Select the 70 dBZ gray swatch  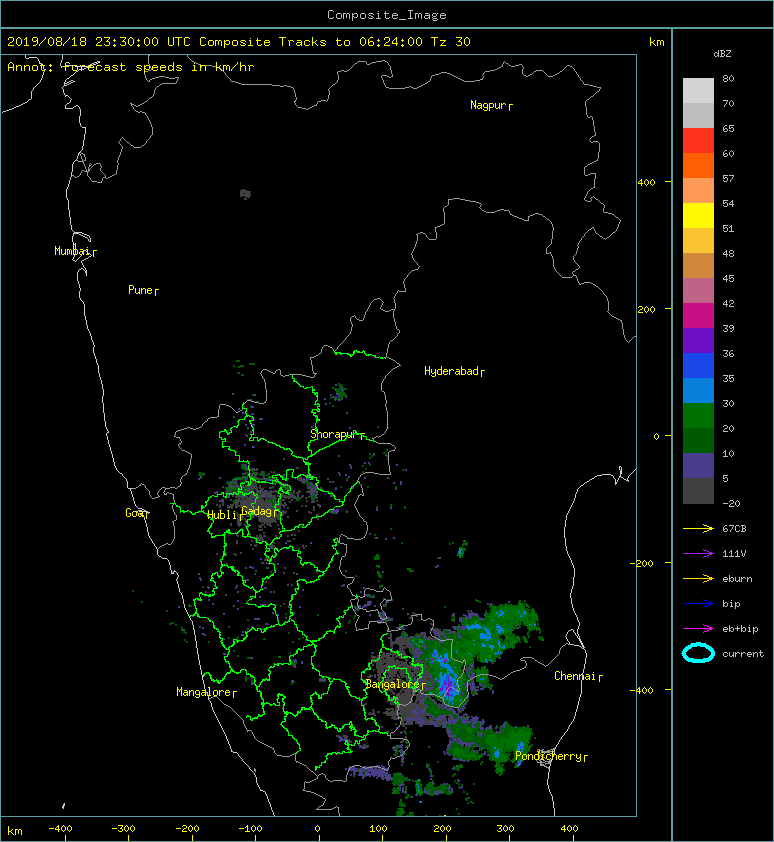click(698, 115)
